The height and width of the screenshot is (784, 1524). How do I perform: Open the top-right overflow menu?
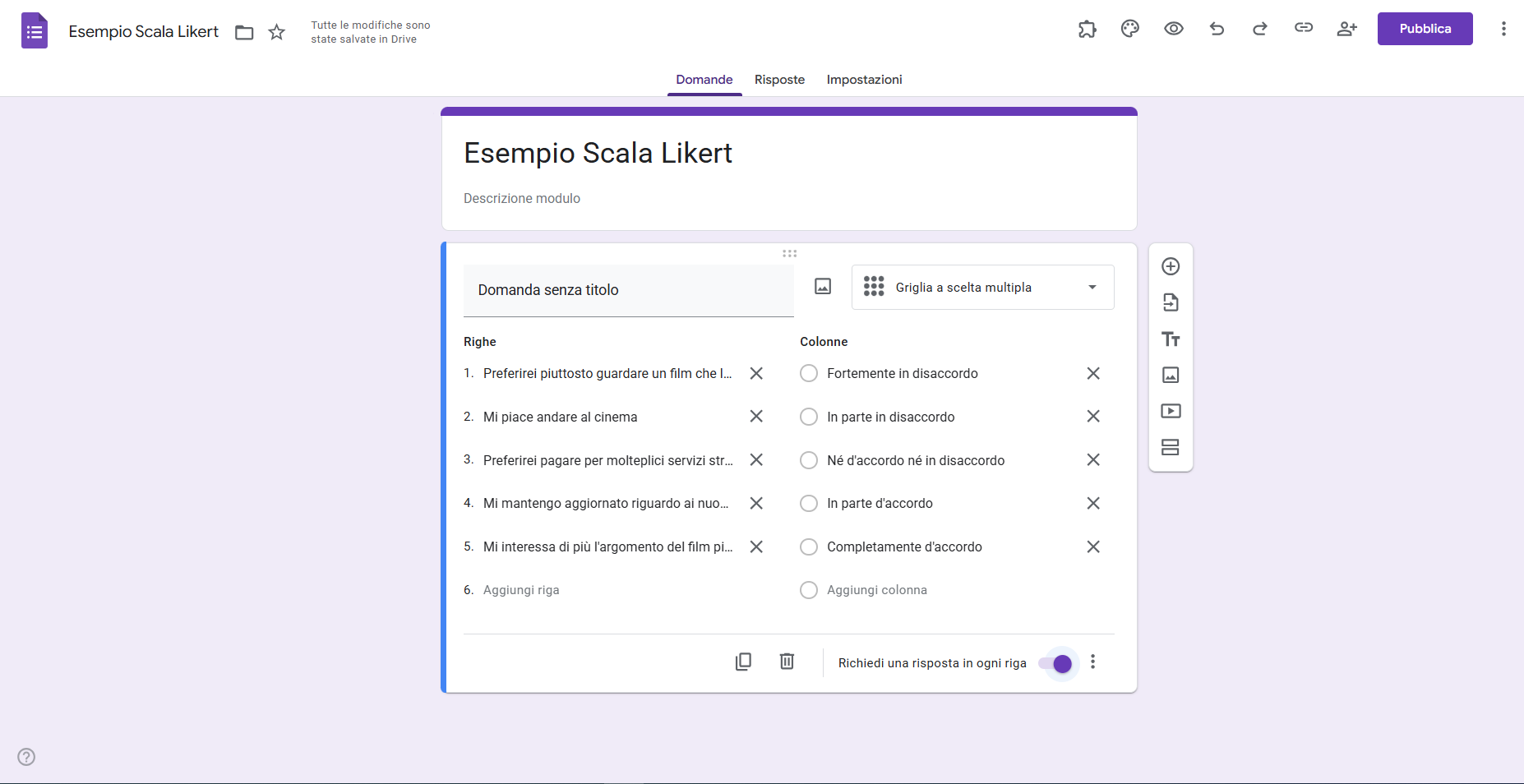click(x=1503, y=29)
